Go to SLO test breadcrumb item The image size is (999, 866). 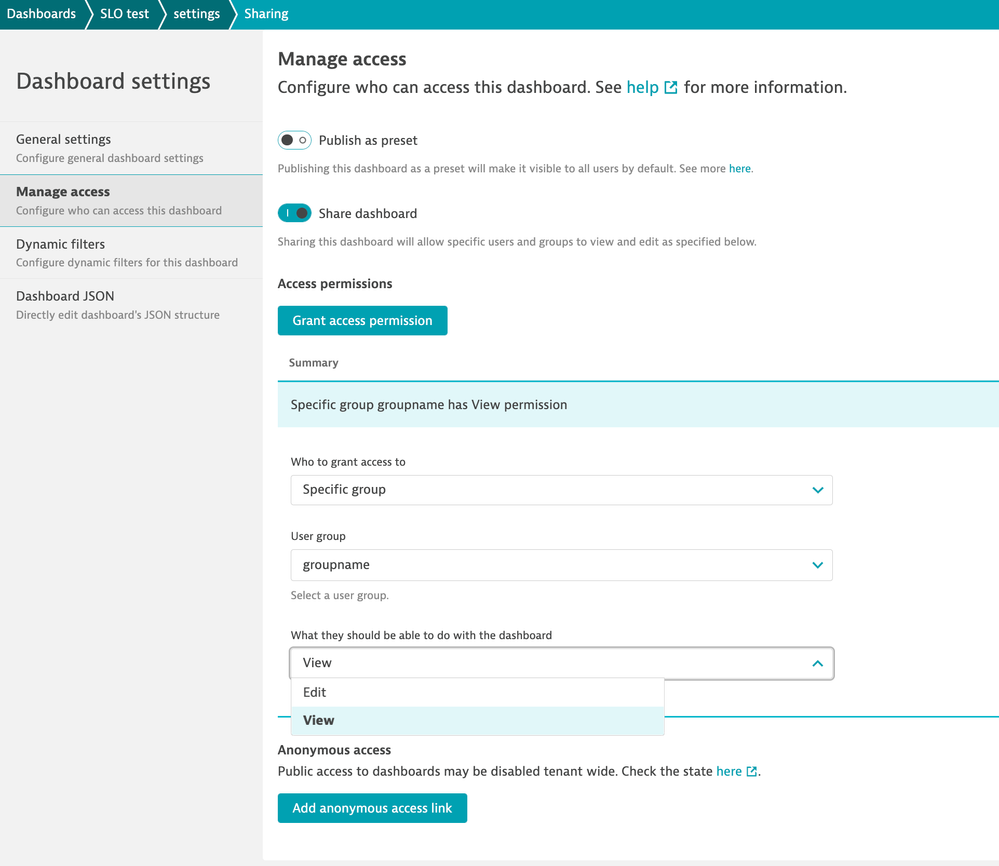(124, 14)
